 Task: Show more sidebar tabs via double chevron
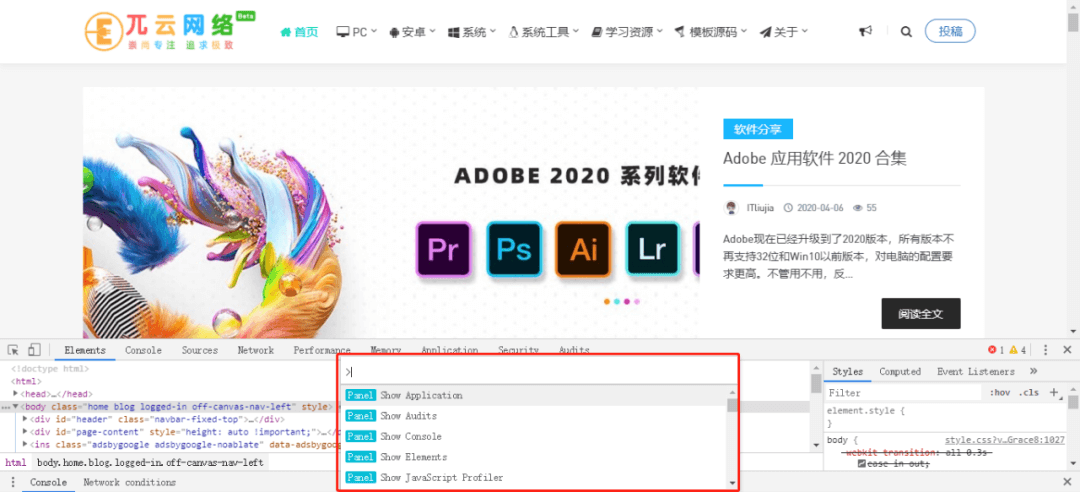point(1033,371)
